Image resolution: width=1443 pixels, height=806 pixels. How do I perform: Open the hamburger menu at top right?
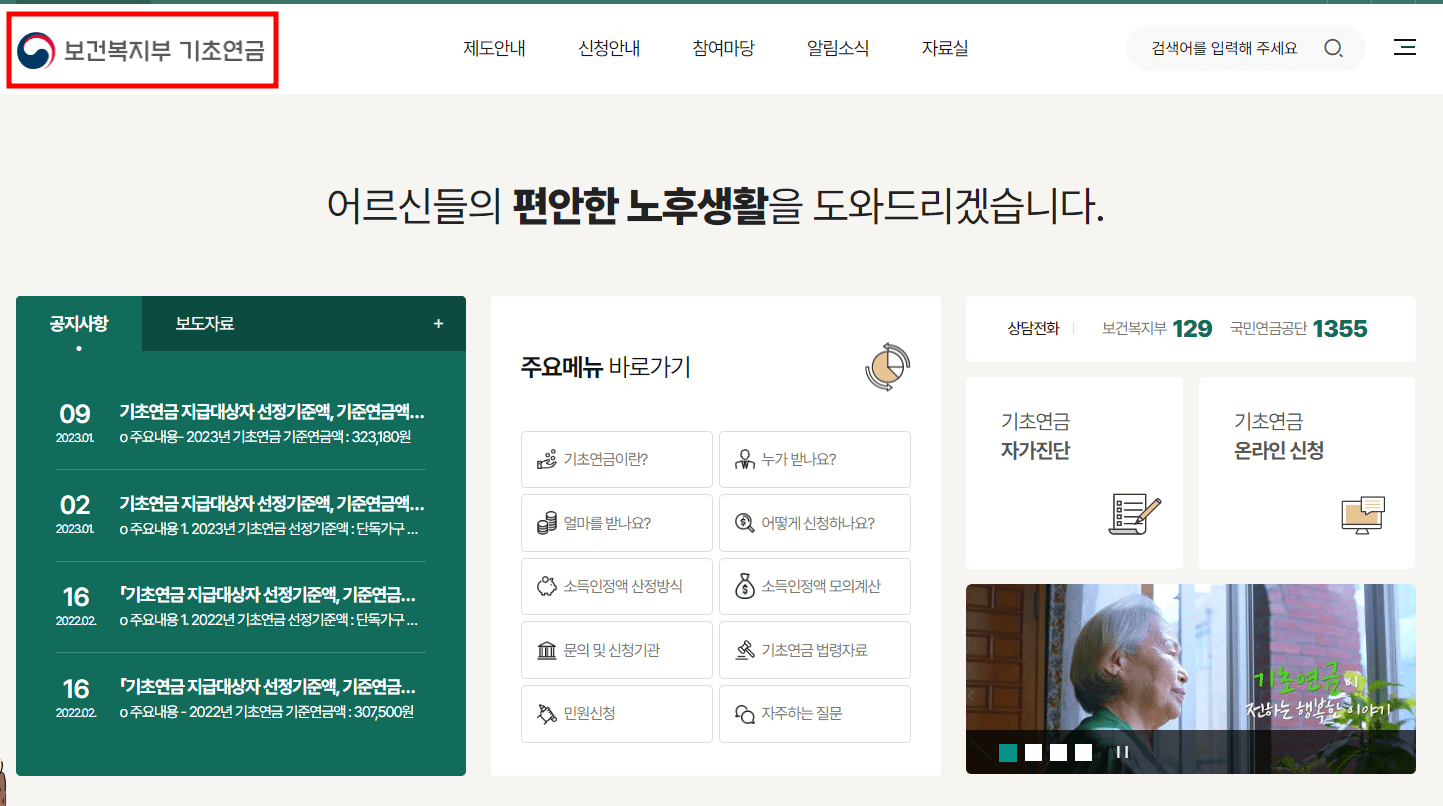click(x=1405, y=47)
